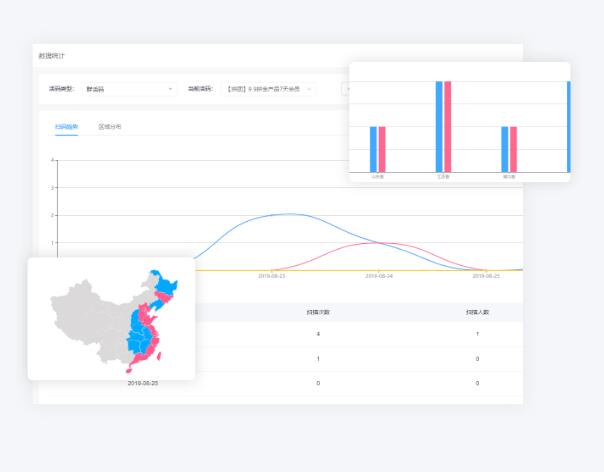Click the pink island region on map

[159, 356]
